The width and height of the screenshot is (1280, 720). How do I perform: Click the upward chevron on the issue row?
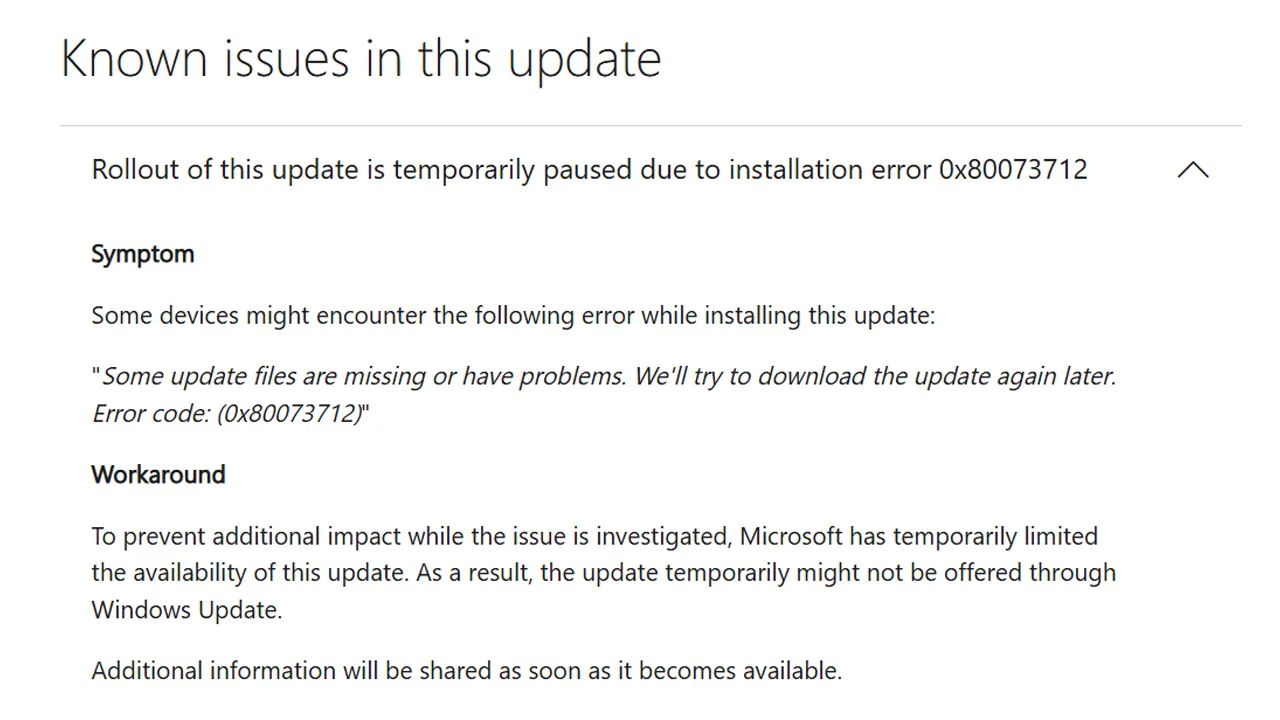1192,169
